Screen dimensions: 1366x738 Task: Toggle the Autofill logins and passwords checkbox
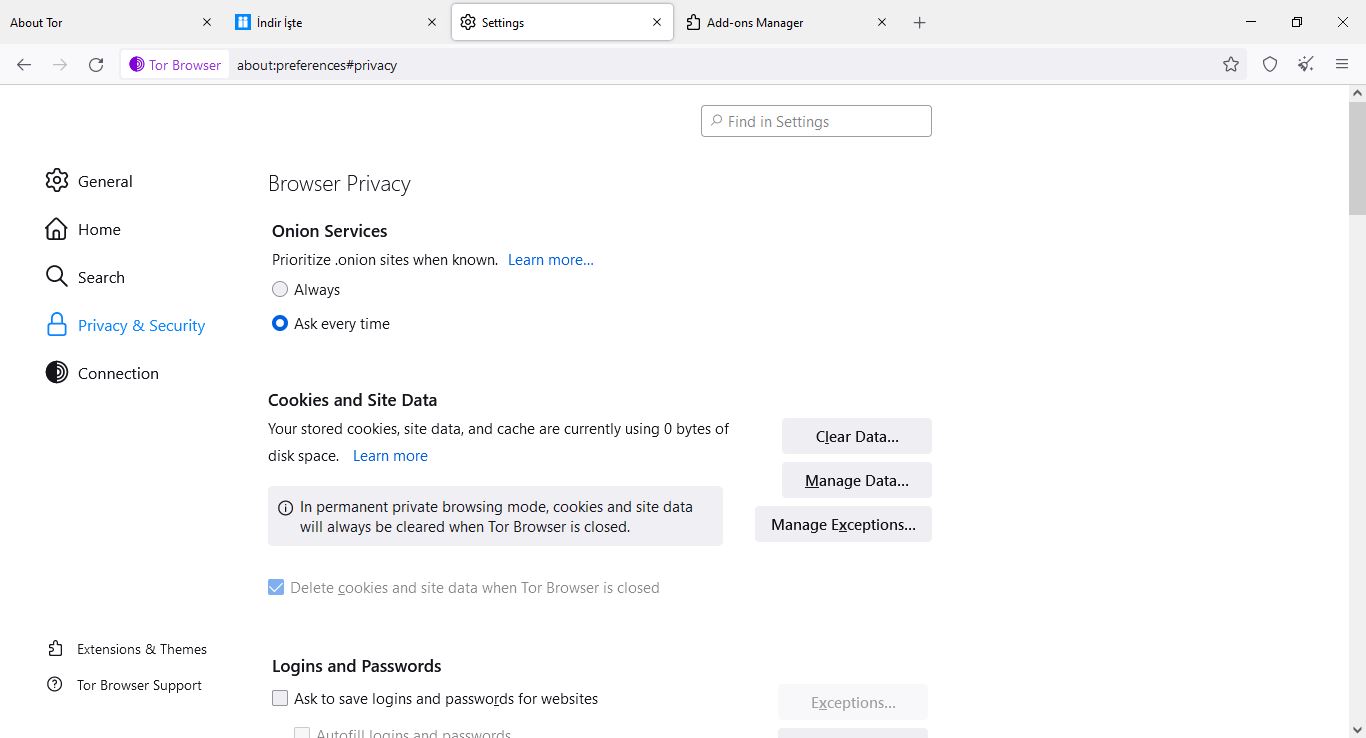pos(302,733)
